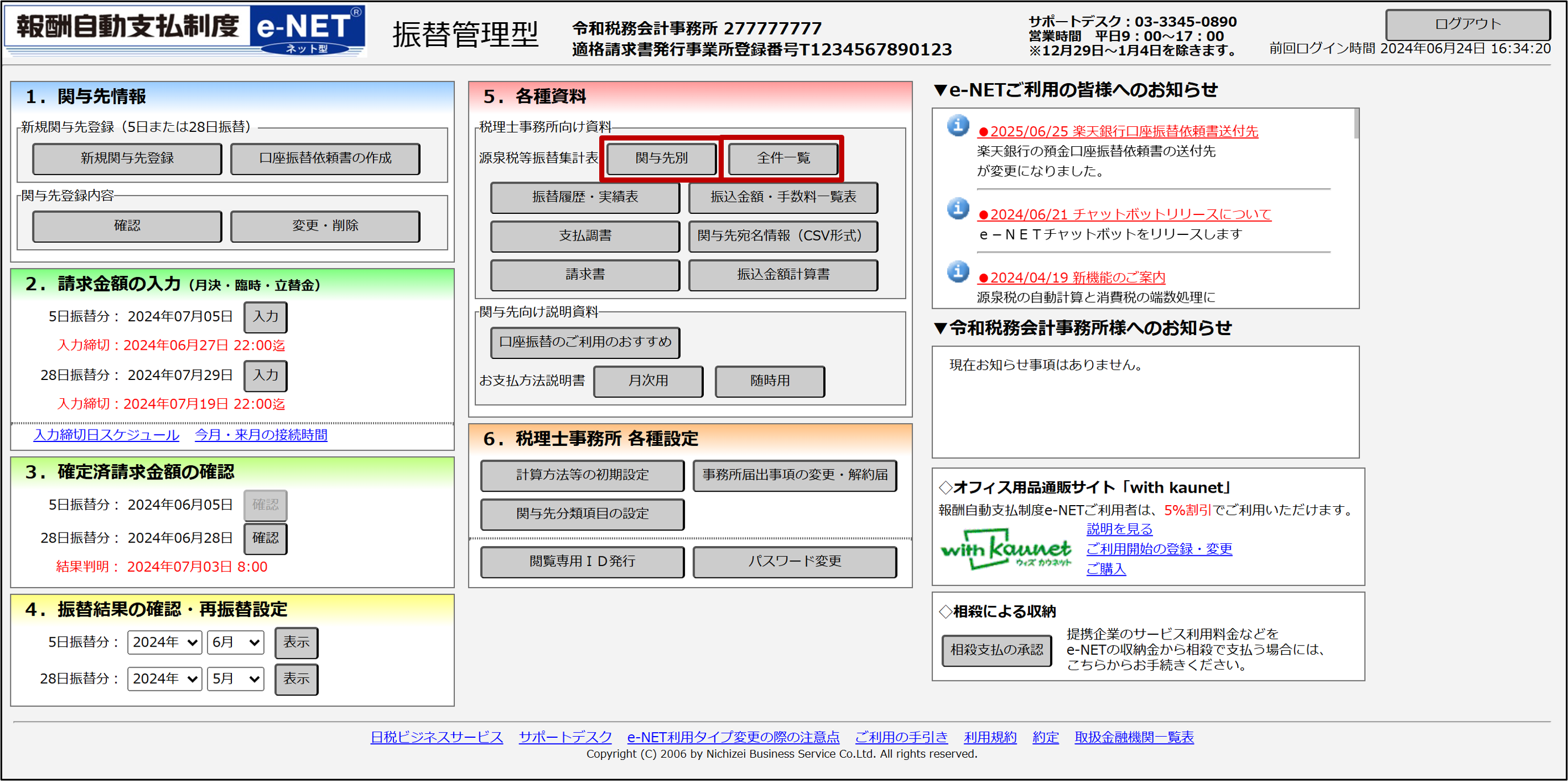Screen dimensions: 1568x781
Task: Click the 新規関与先登録 button
Action: point(127,158)
